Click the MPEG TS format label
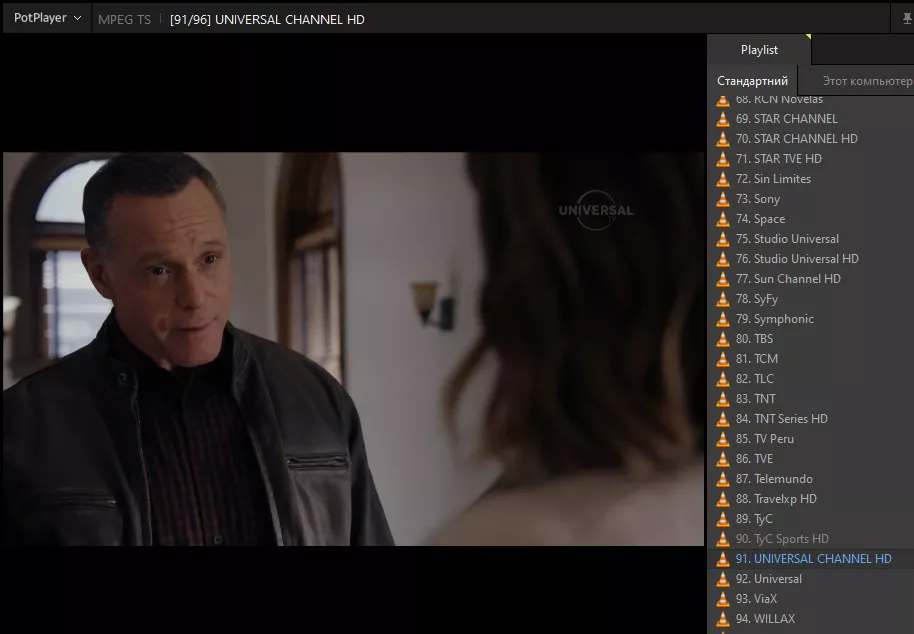Viewport: 914px width, 634px height. [x=124, y=19]
